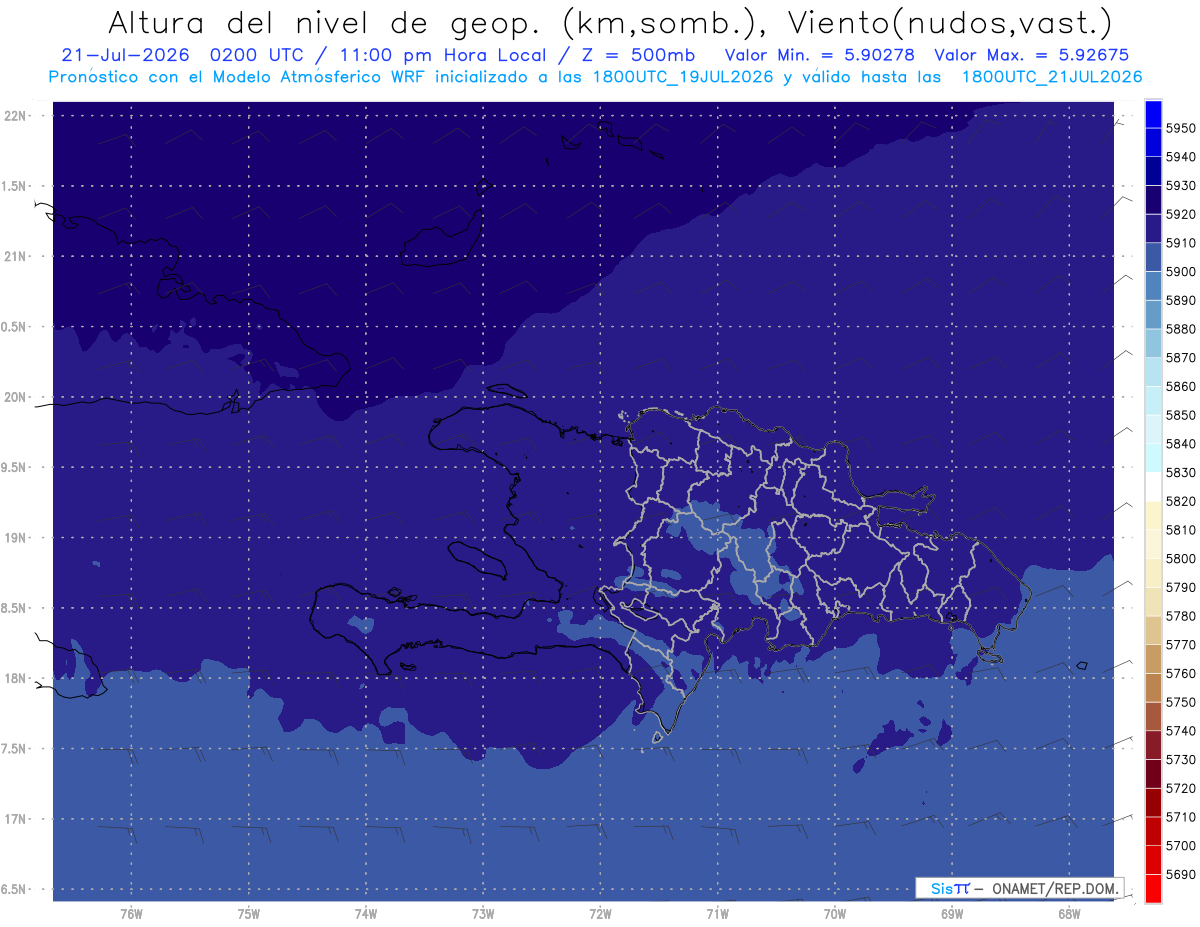Click the dark red swatch between 5730 and 5720

tap(1152, 774)
